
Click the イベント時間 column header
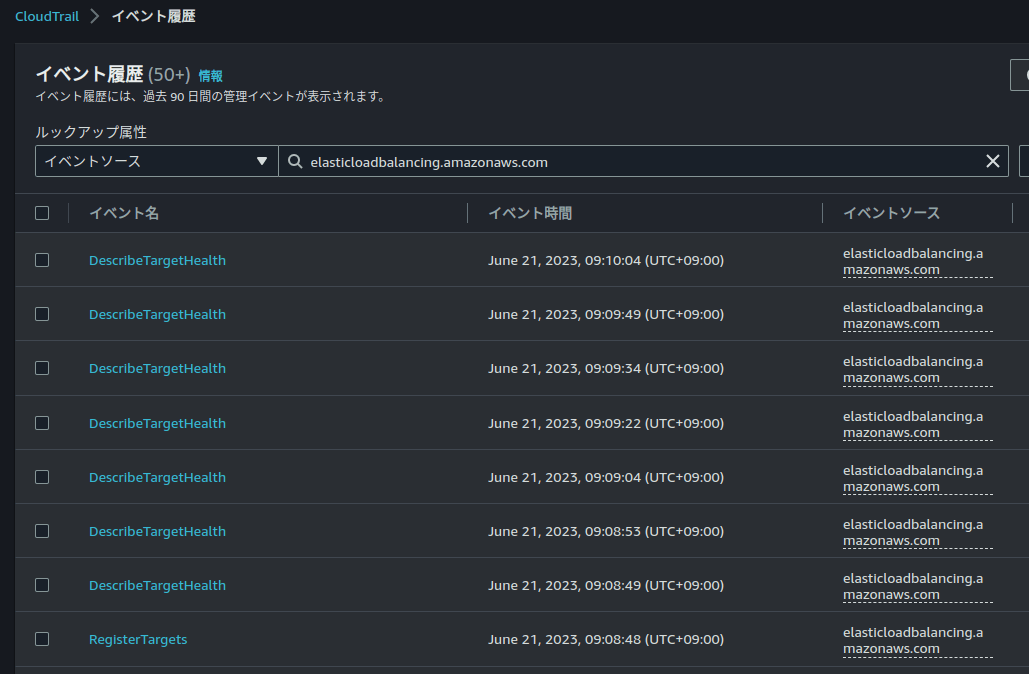[x=530, y=213]
